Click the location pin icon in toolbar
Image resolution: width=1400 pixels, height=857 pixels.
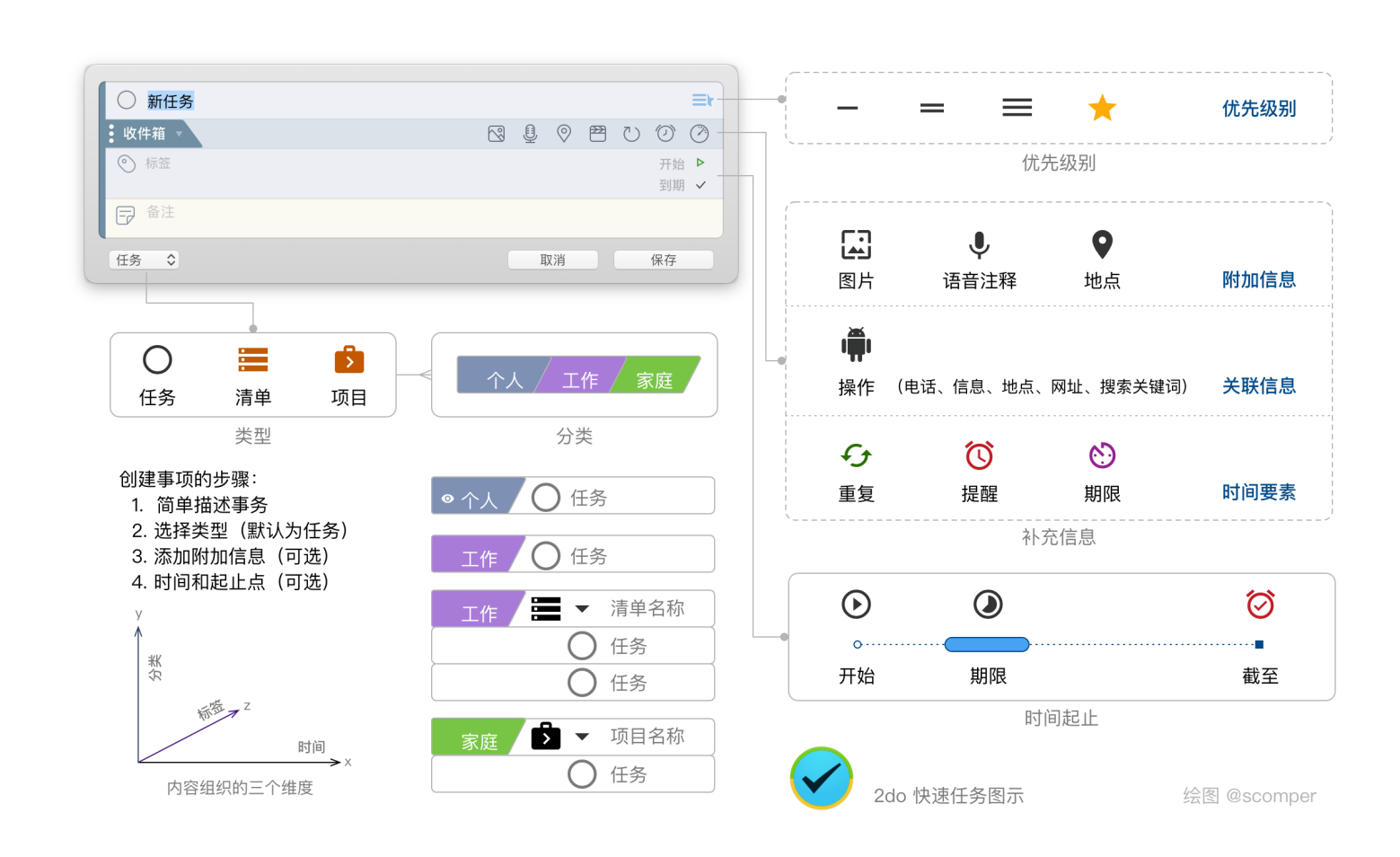(564, 134)
